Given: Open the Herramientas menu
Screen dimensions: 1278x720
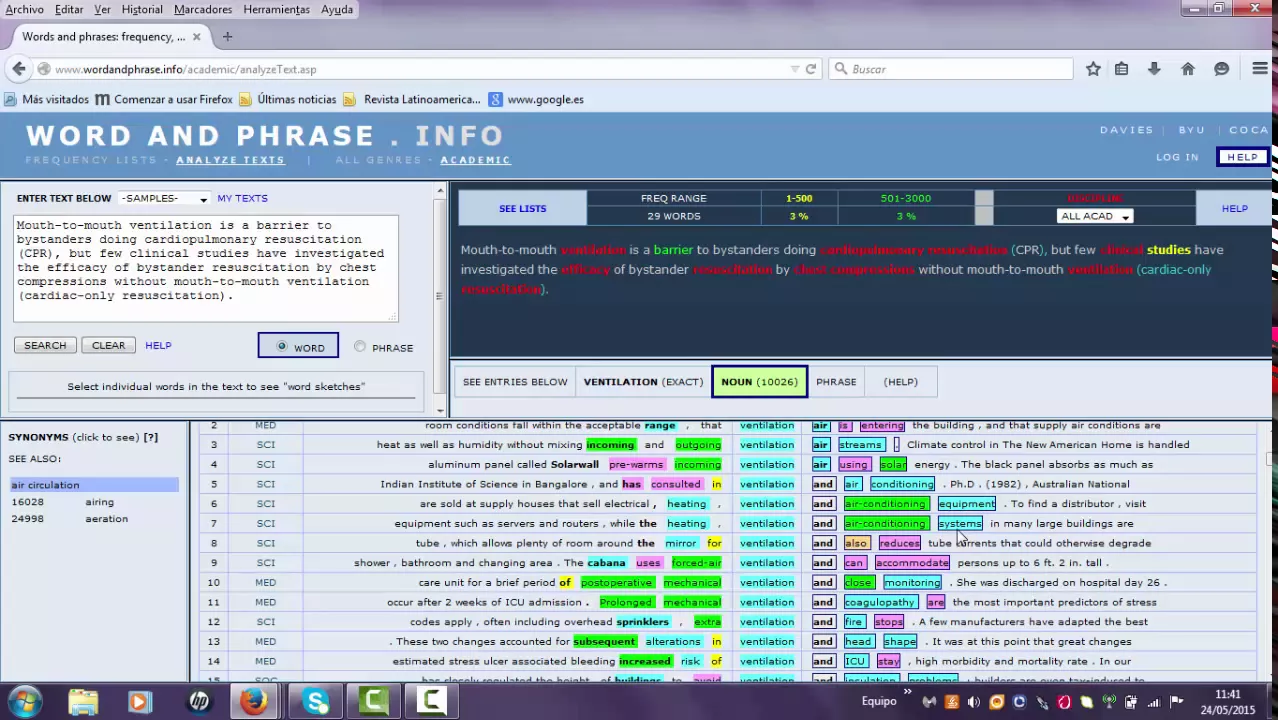Looking at the screenshot, I should (276, 9).
